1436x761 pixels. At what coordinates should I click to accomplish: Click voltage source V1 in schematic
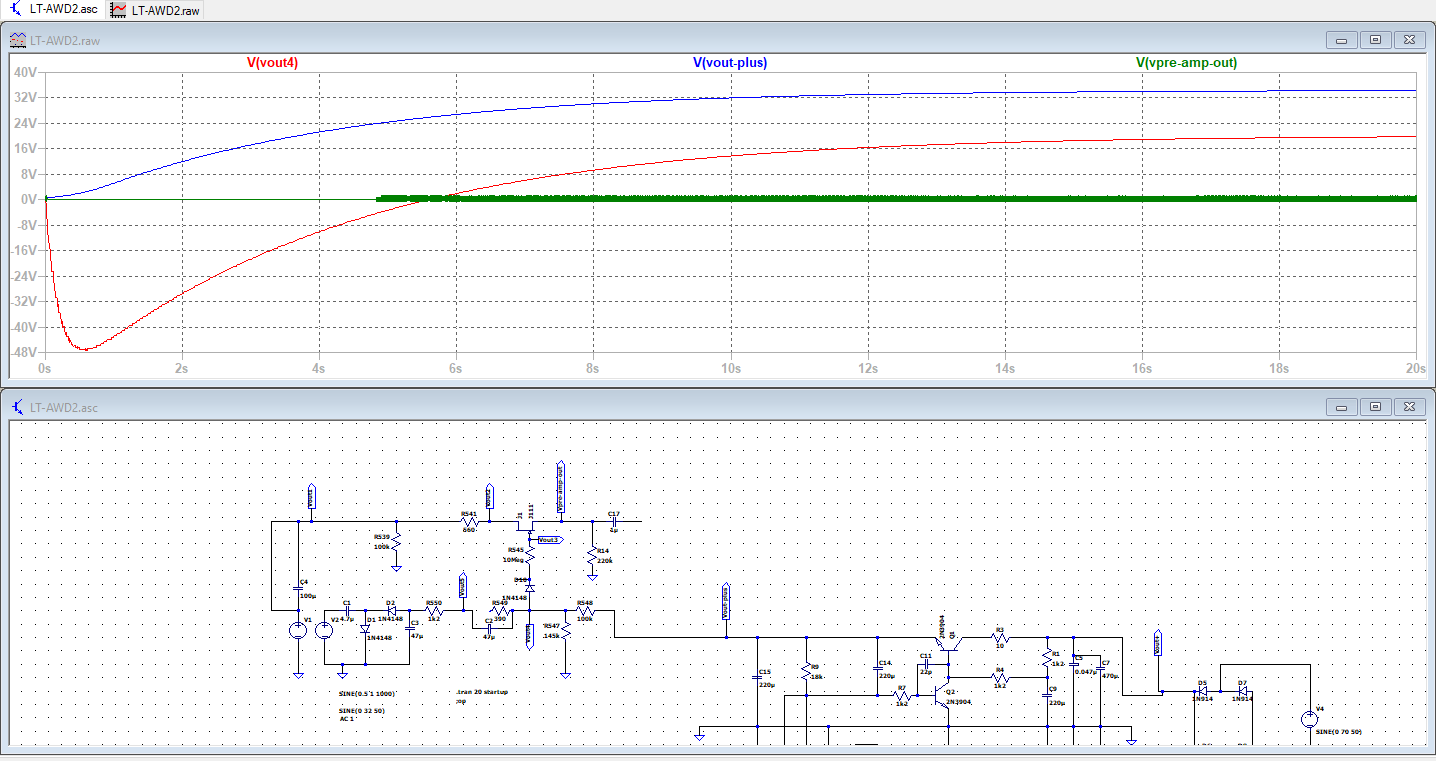click(x=297, y=630)
